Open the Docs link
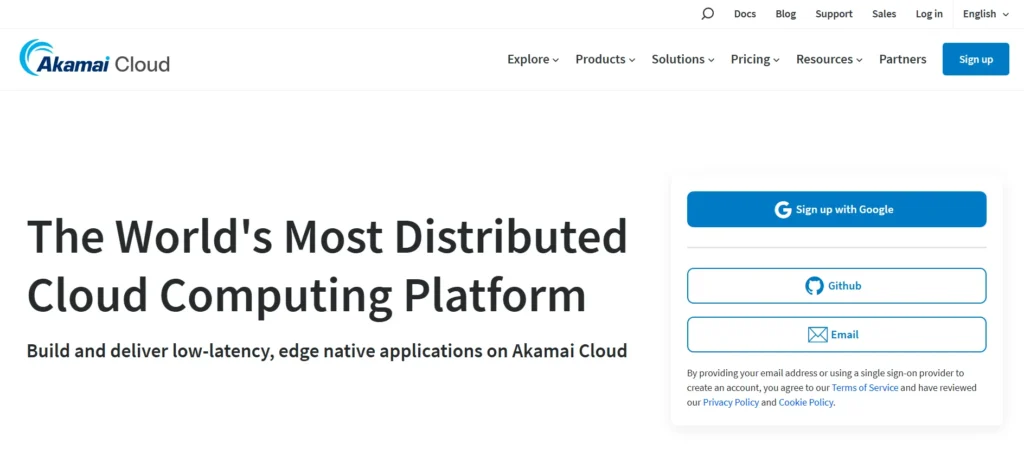 [x=744, y=14]
